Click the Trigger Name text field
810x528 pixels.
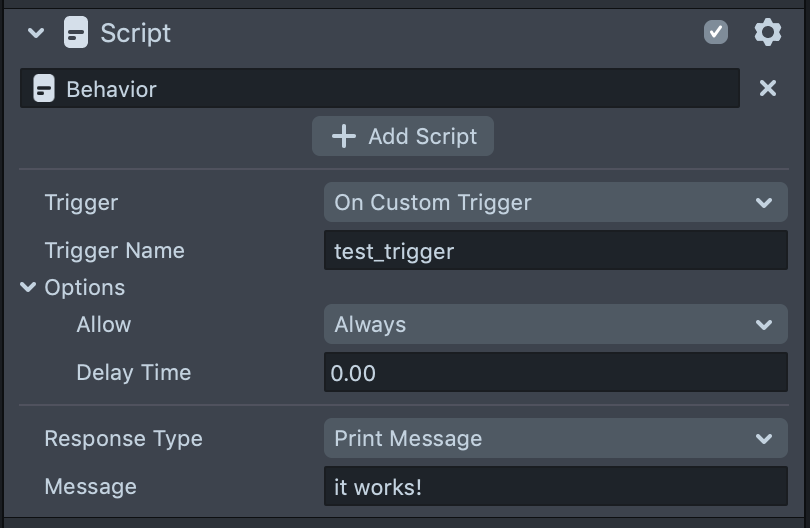(x=555, y=250)
